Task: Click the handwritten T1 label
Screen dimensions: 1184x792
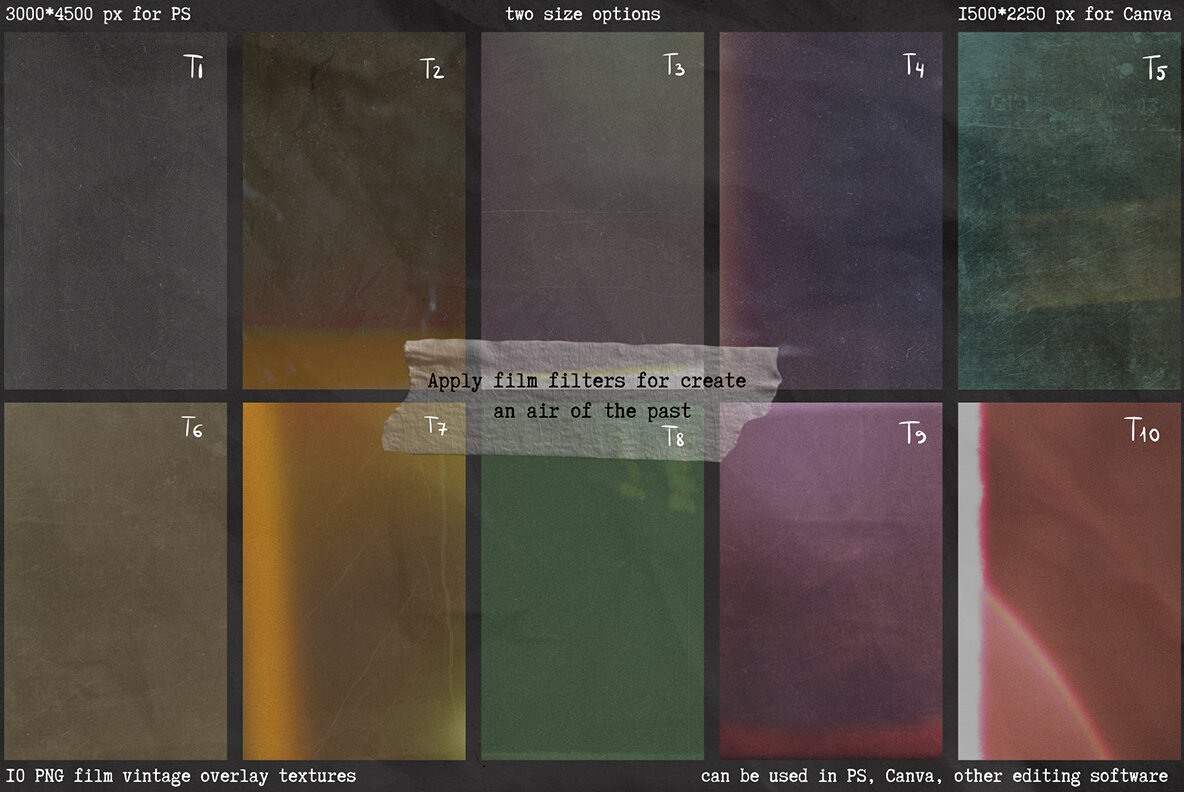Action: click(194, 68)
